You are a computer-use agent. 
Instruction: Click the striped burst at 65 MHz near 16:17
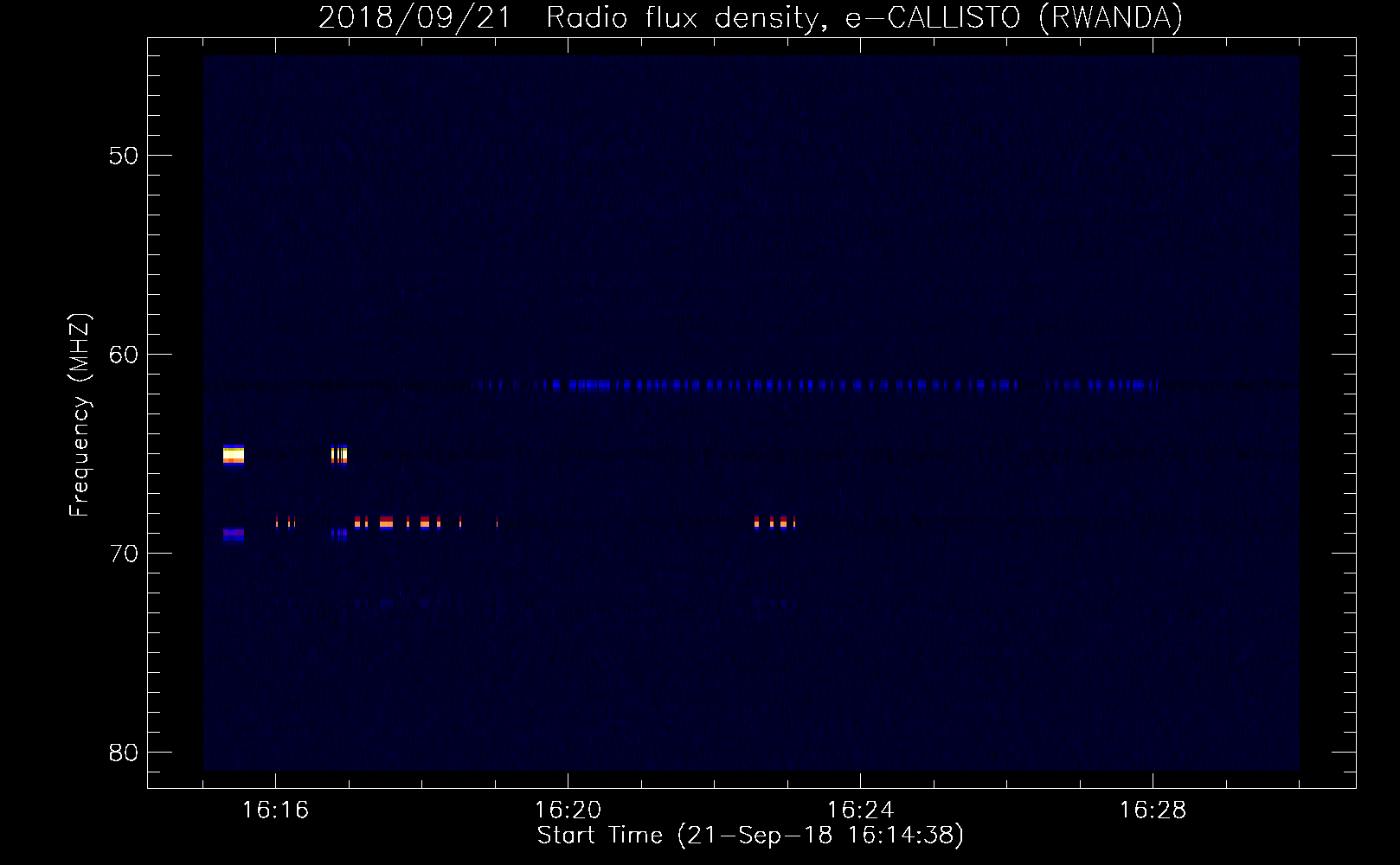(x=339, y=454)
